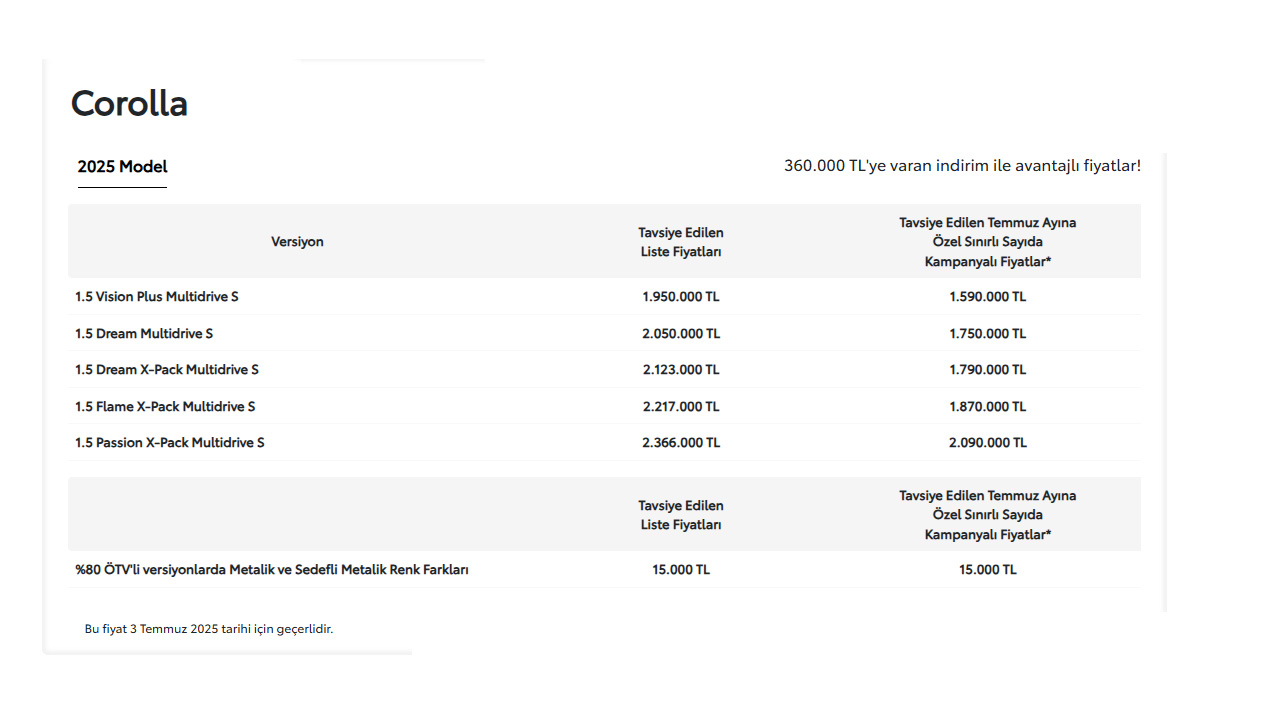Select the 1.5 Dream X-Pack Multidrive S row
This screenshot has width=1280, height=720.
[x=604, y=370]
